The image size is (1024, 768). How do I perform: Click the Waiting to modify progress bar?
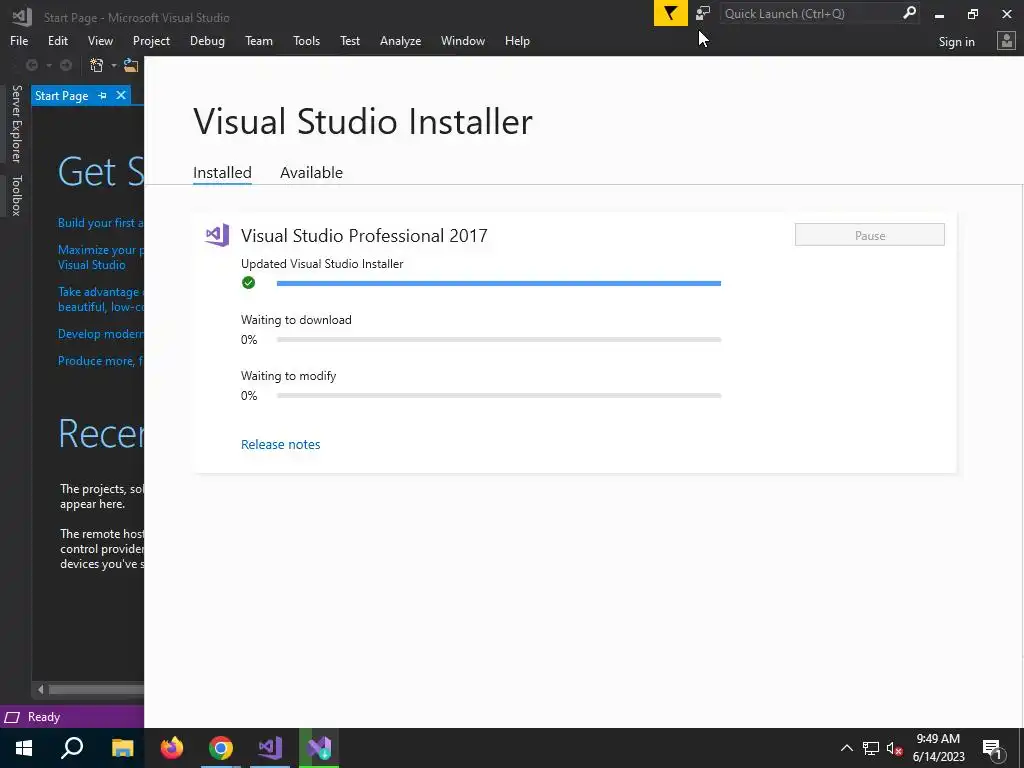coord(498,396)
